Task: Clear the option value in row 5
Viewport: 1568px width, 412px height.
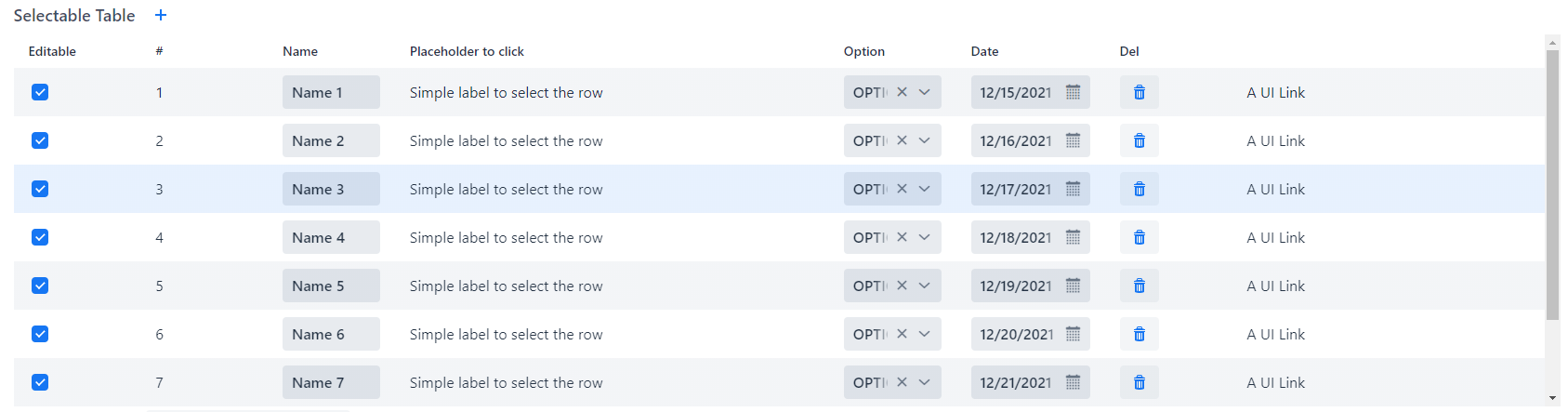Action: [x=902, y=286]
